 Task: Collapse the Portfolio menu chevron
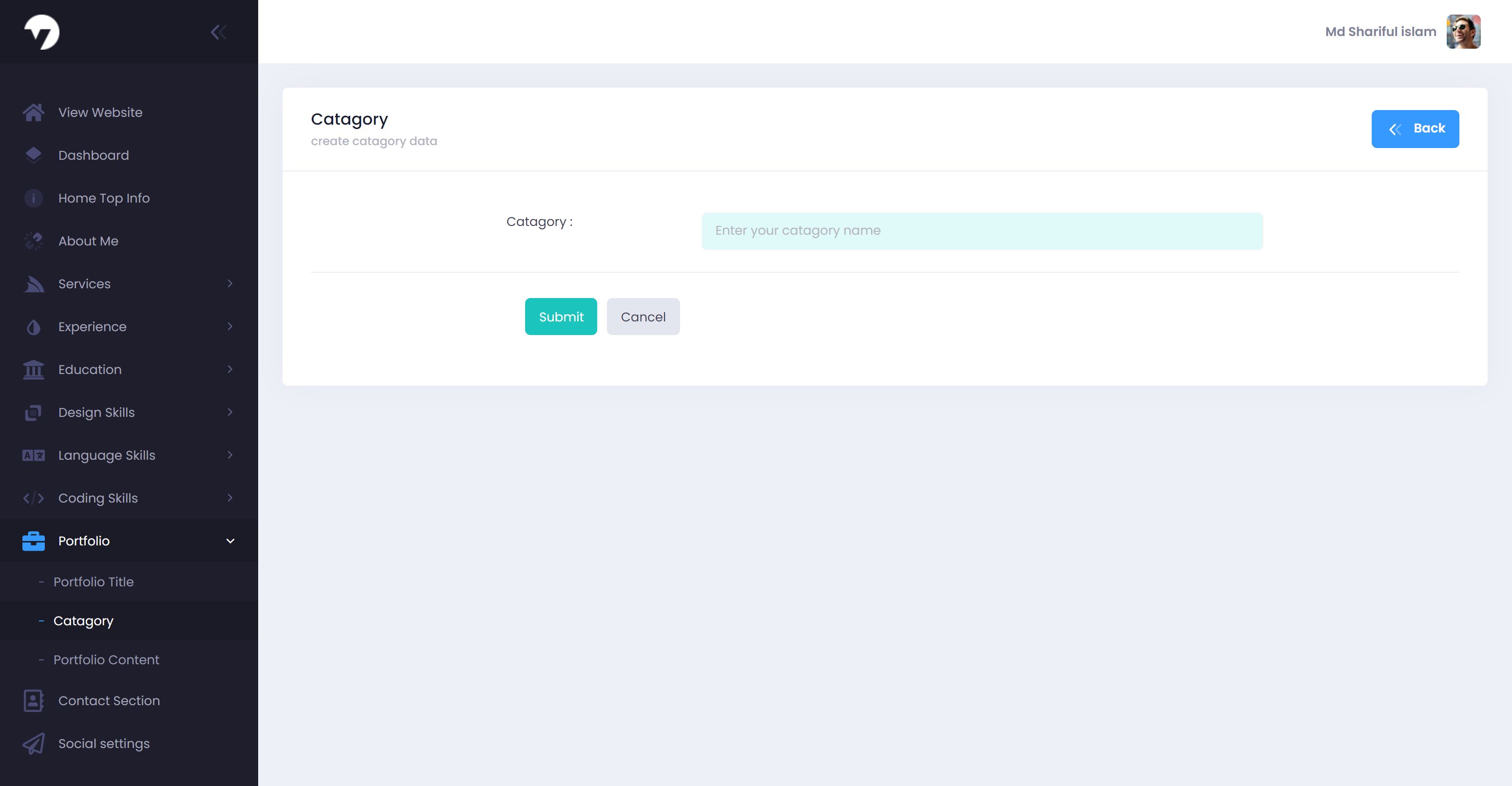point(230,541)
